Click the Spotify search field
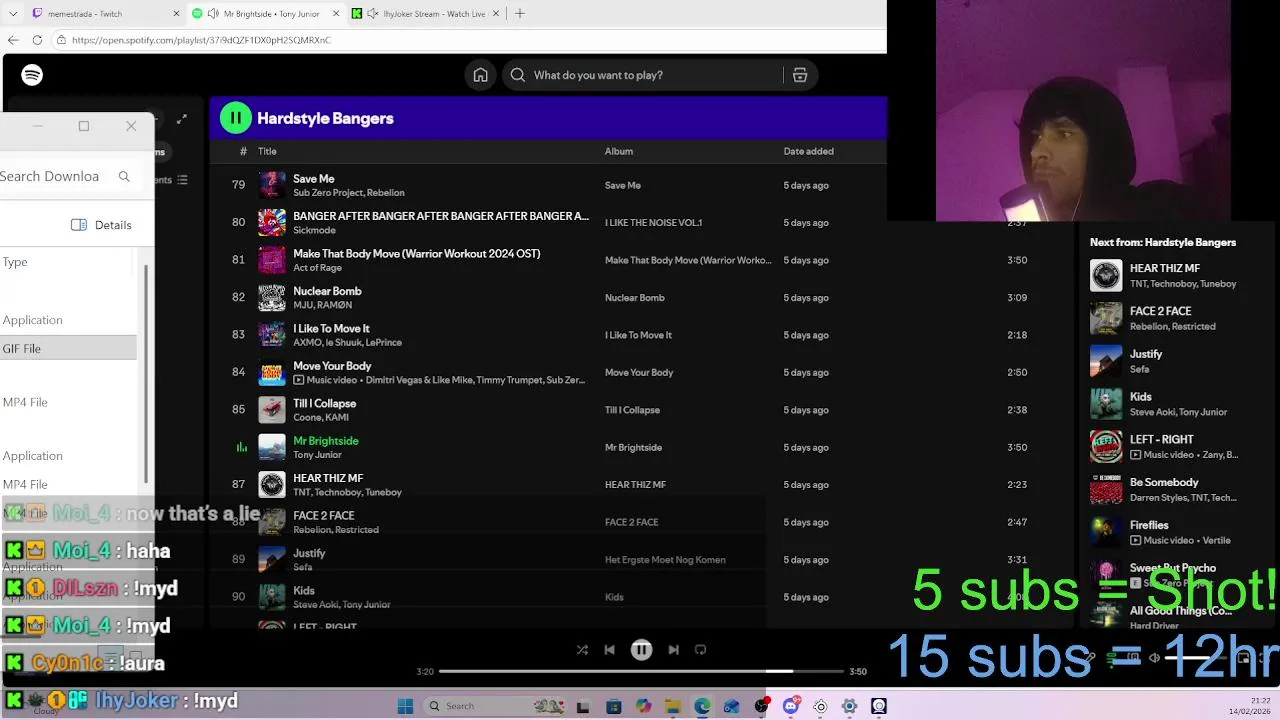1280x720 pixels. 644,75
